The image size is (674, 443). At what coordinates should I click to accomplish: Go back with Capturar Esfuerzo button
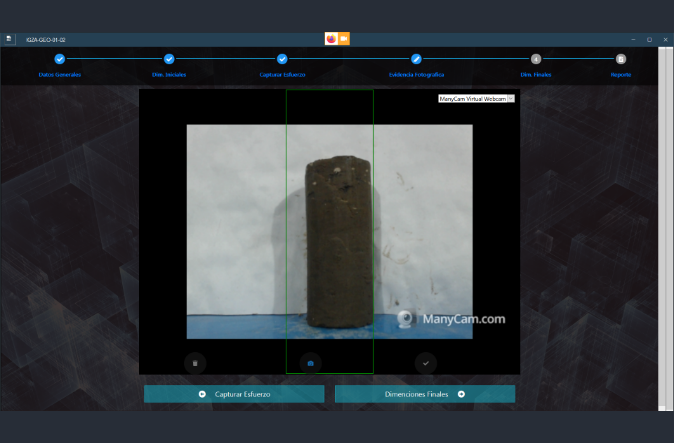tap(234, 394)
